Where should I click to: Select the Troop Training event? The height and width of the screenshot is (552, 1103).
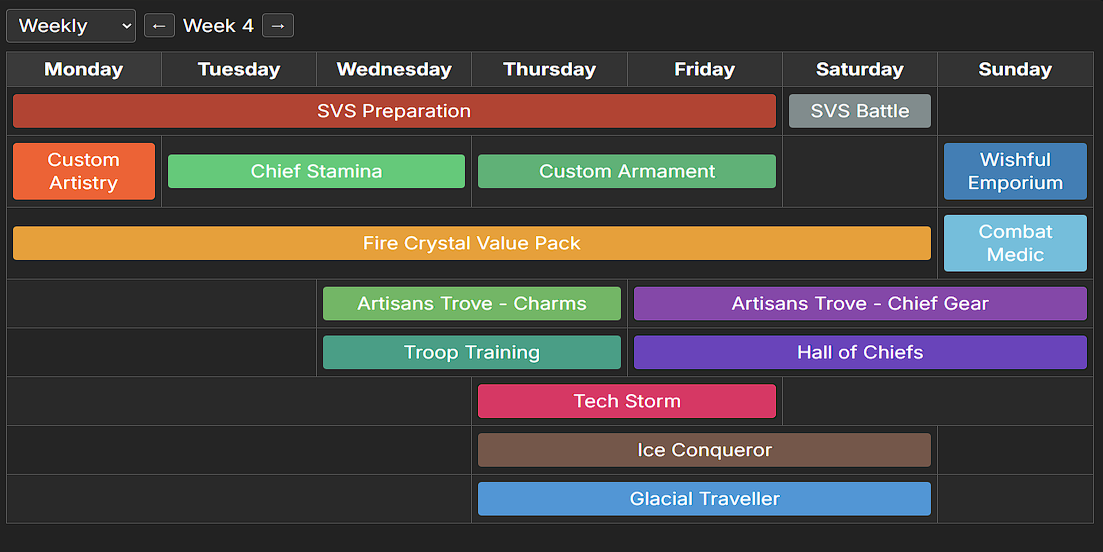pyautogui.click(x=472, y=352)
